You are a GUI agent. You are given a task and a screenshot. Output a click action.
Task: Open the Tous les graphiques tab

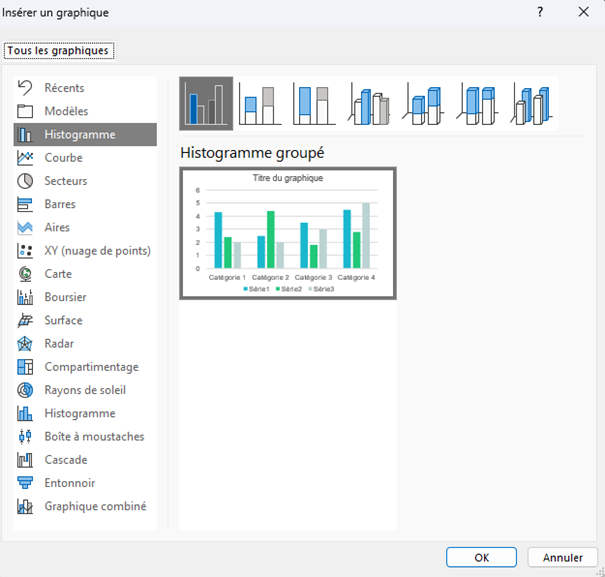tap(59, 51)
